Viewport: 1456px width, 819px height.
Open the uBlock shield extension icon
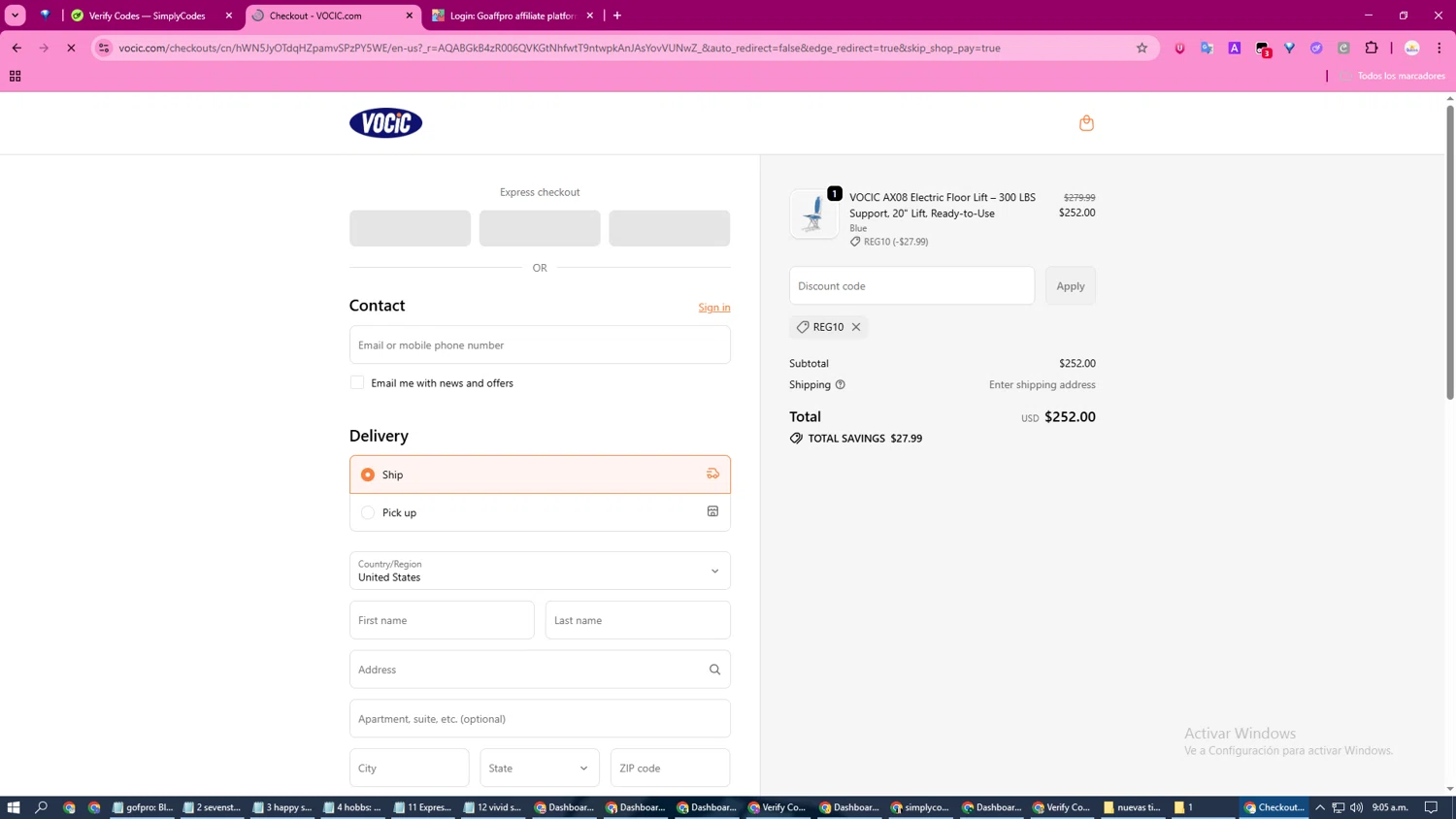tap(1179, 48)
